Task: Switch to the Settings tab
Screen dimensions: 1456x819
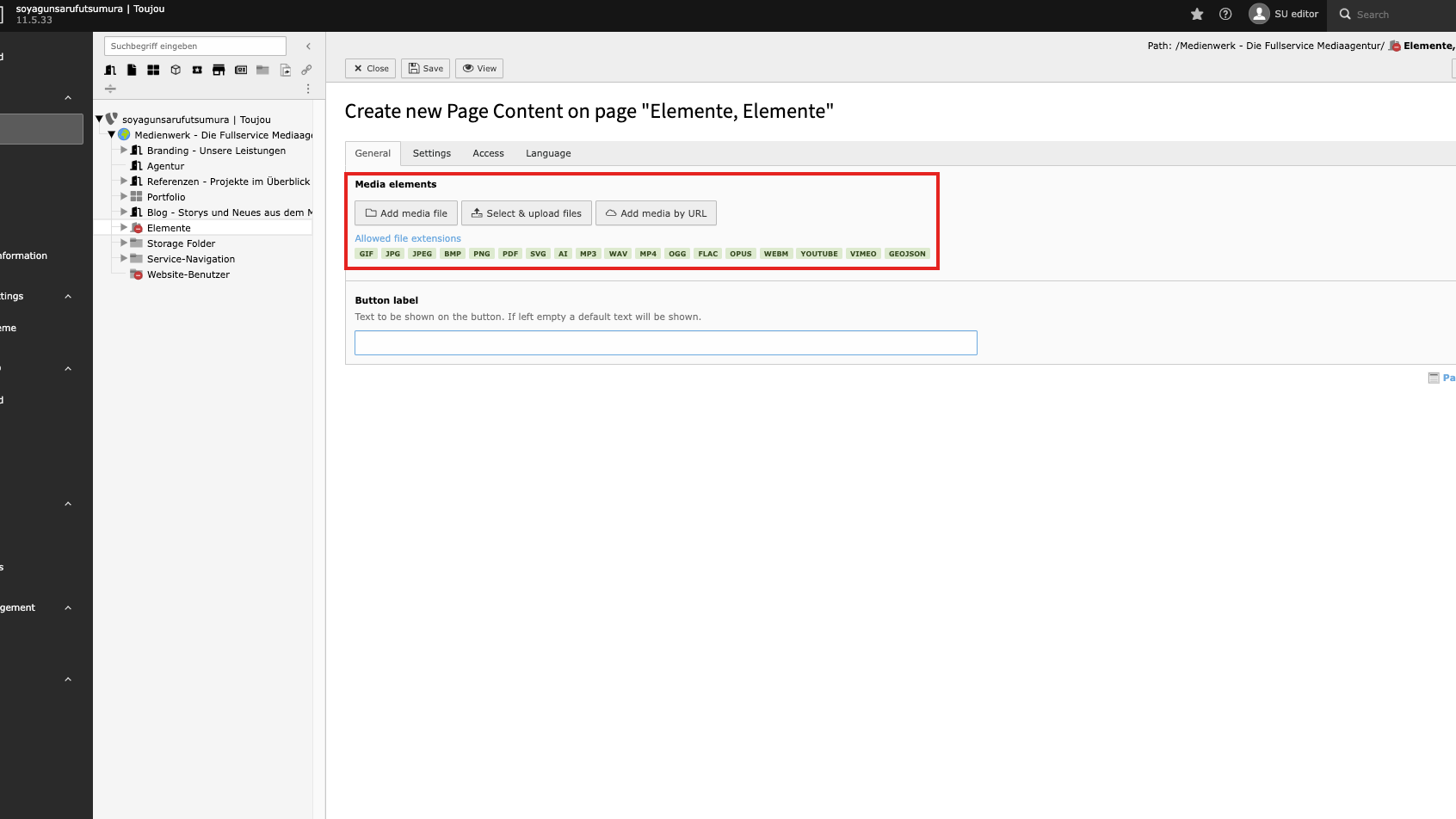Action: point(431,153)
